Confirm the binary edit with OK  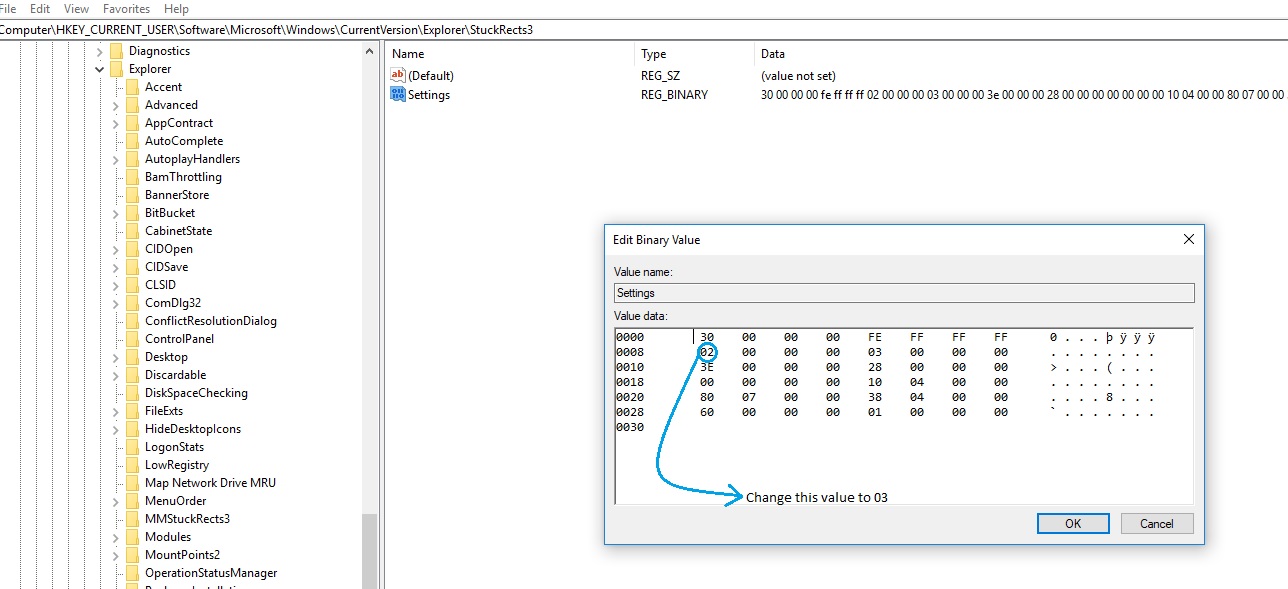click(1073, 523)
